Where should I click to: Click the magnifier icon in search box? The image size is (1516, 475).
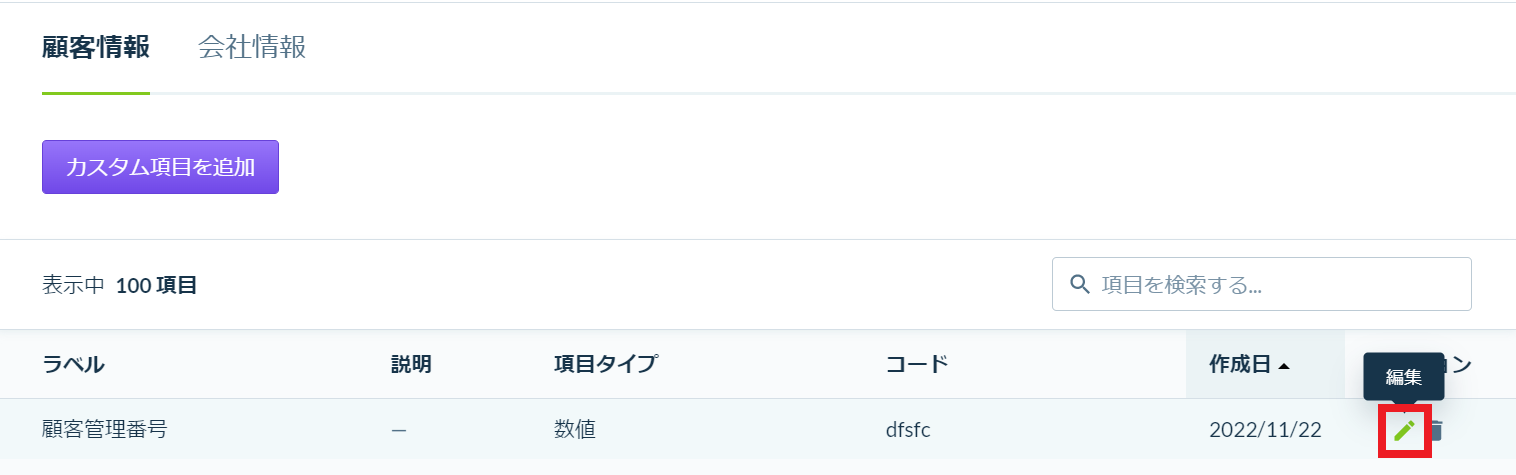(x=1079, y=284)
